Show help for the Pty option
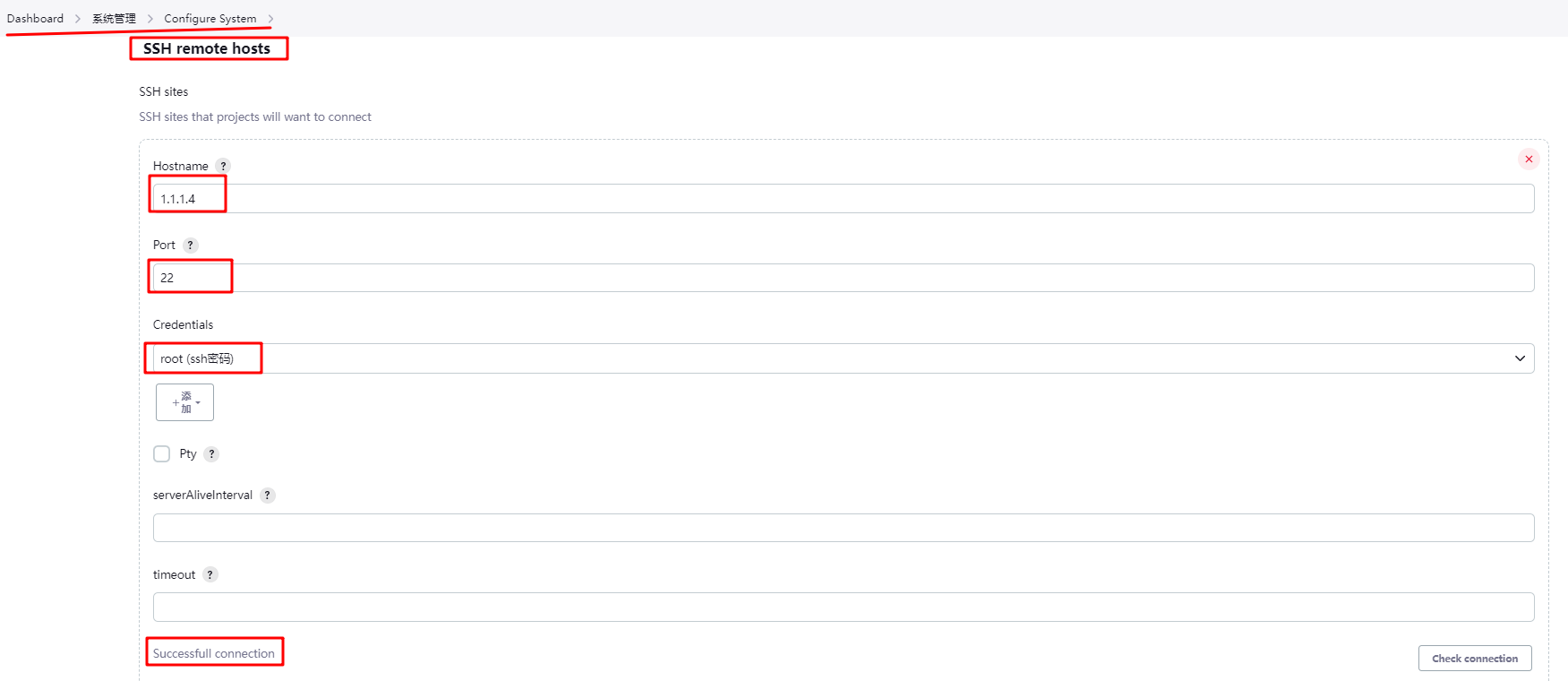 click(x=211, y=454)
